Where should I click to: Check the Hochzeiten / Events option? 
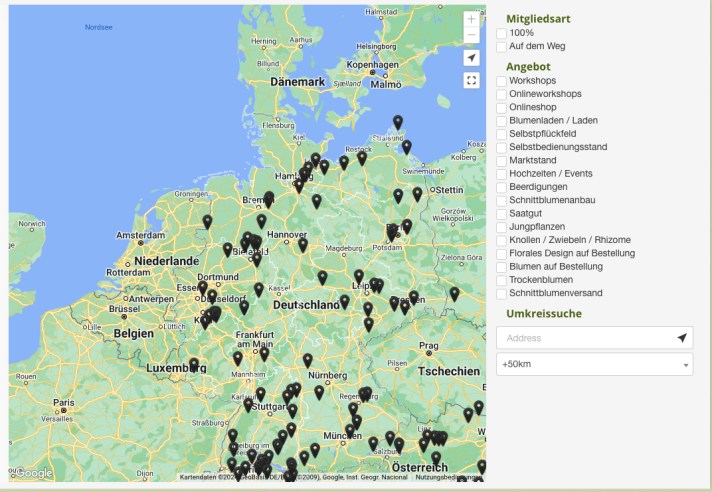[x=501, y=174]
